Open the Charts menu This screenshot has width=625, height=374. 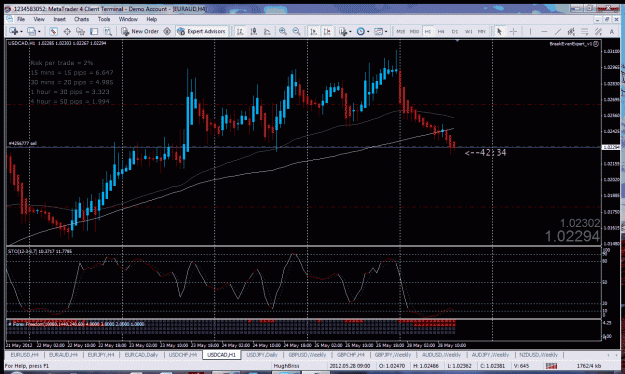[81, 19]
